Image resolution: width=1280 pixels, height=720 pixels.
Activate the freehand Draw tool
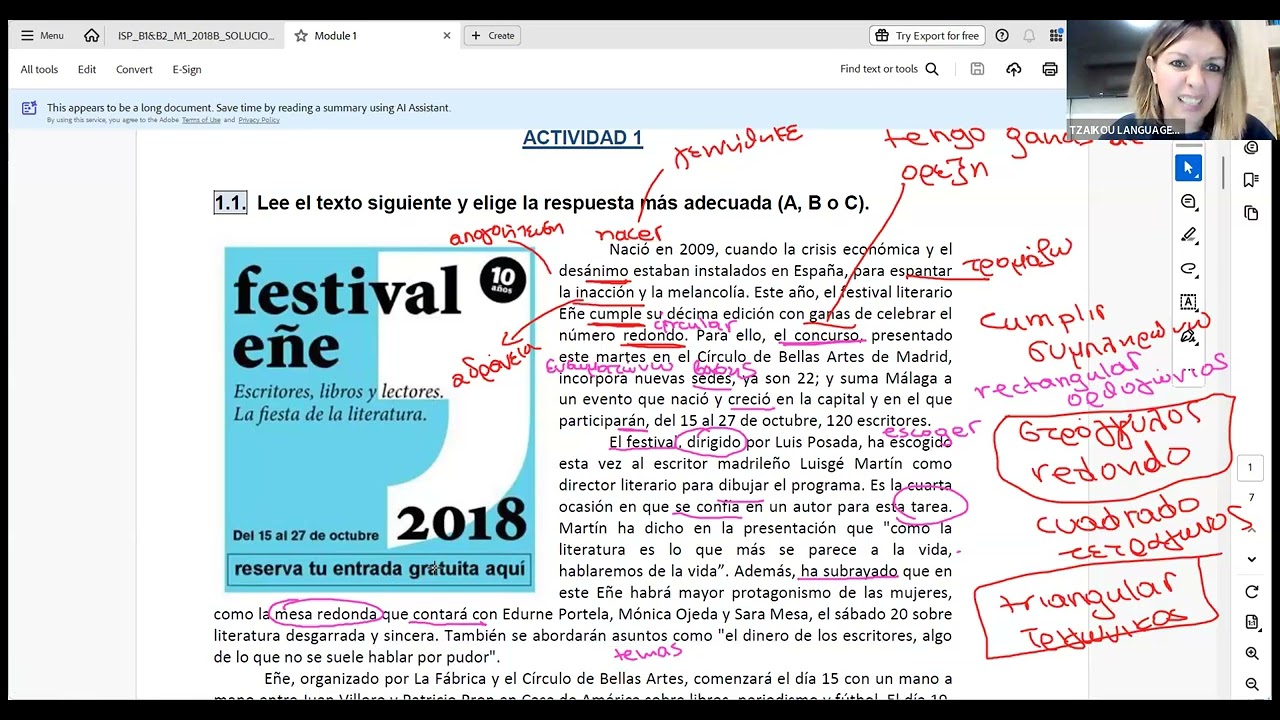(1188, 269)
